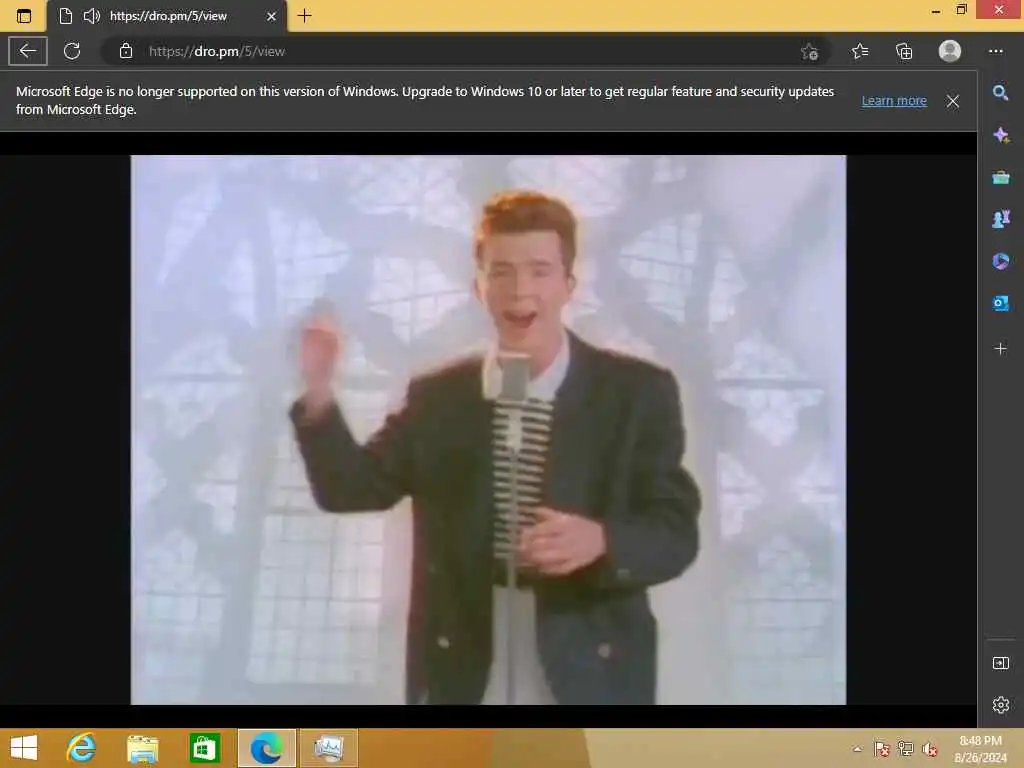Launch Internet Explorer from taskbar
Image resolution: width=1024 pixels, height=768 pixels.
[82, 748]
